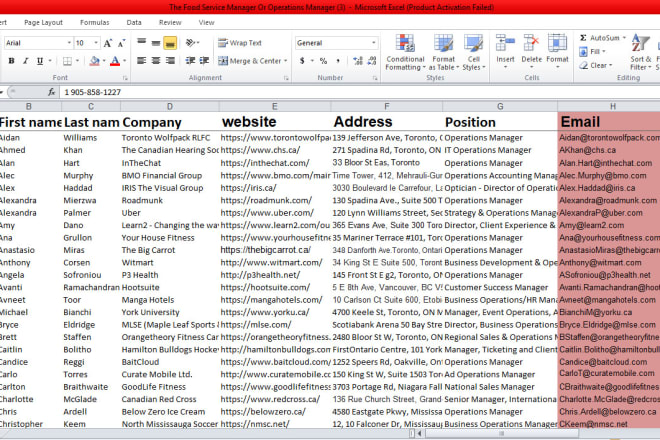The height and width of the screenshot is (440, 660).
Task: Apply borders using the borders icon
Action: pyautogui.click(x=67, y=61)
